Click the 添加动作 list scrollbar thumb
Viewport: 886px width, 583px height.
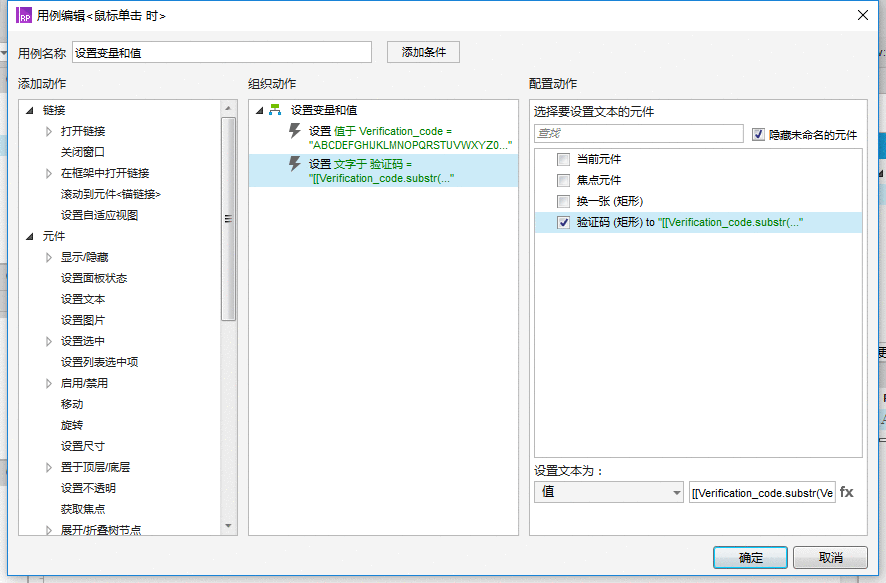click(x=228, y=219)
